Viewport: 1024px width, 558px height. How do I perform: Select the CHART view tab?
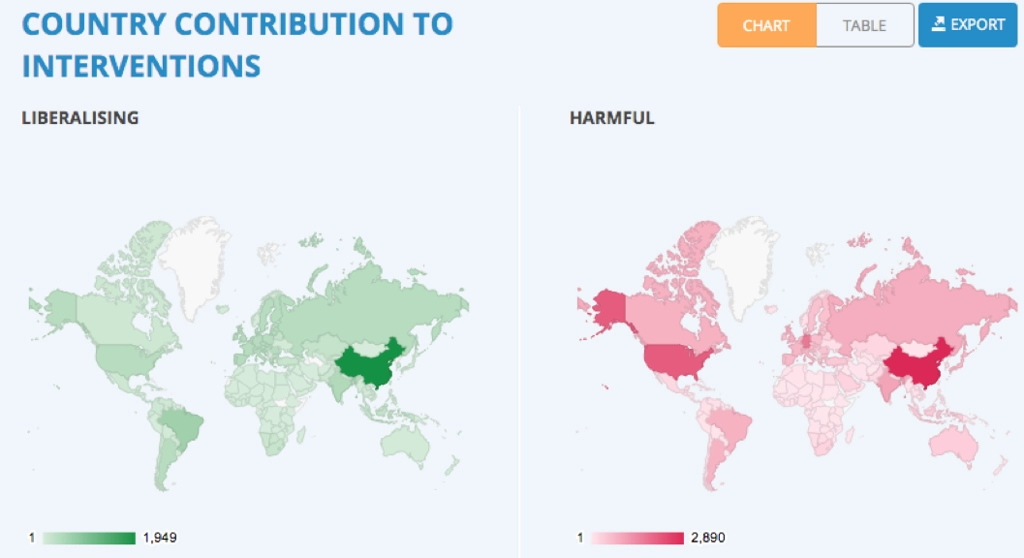(766, 25)
